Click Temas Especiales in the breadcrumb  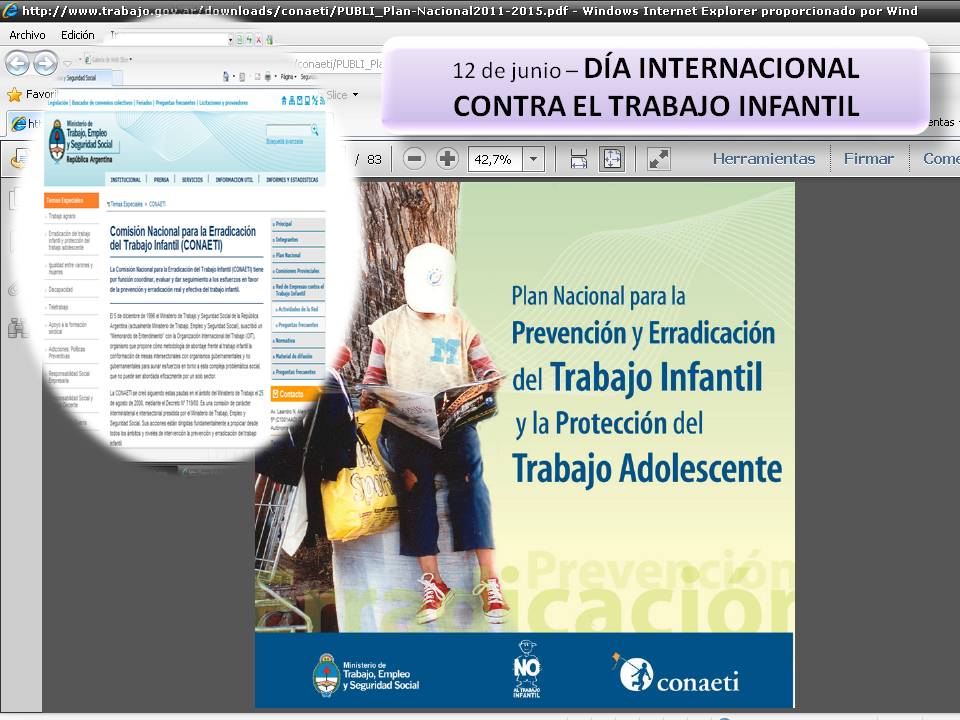pos(126,204)
